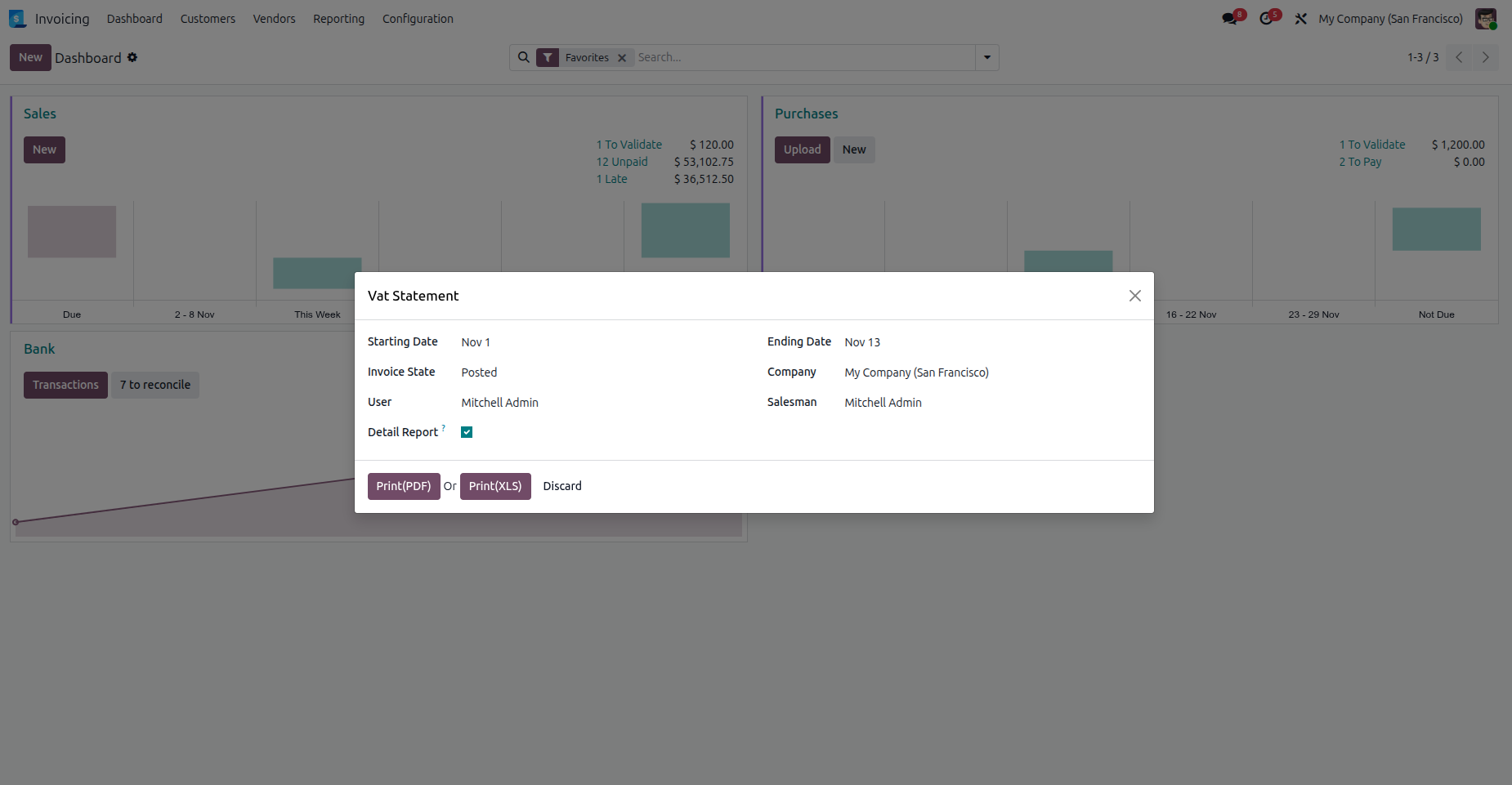This screenshot has width=1512, height=785.
Task: Open the Invoicing app home icon
Action: pos(17,19)
